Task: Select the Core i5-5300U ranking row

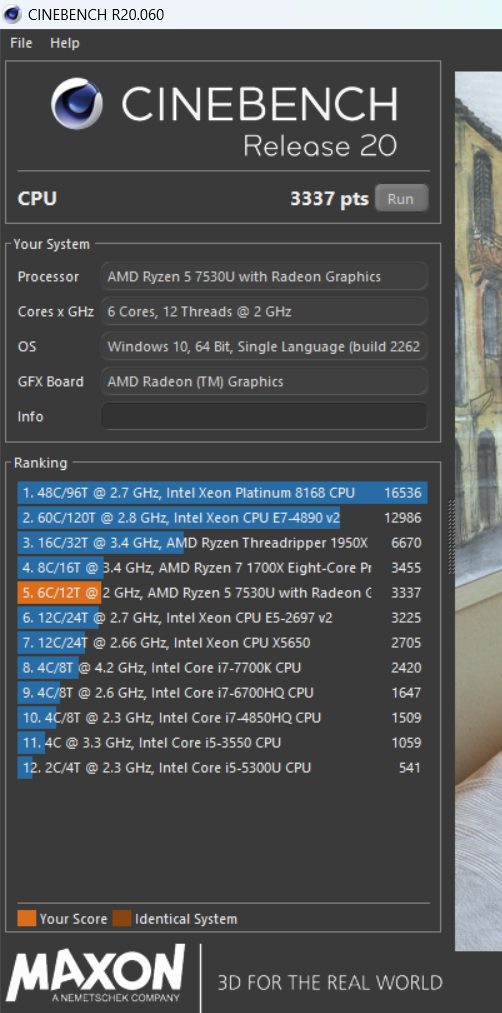Action: tap(222, 768)
